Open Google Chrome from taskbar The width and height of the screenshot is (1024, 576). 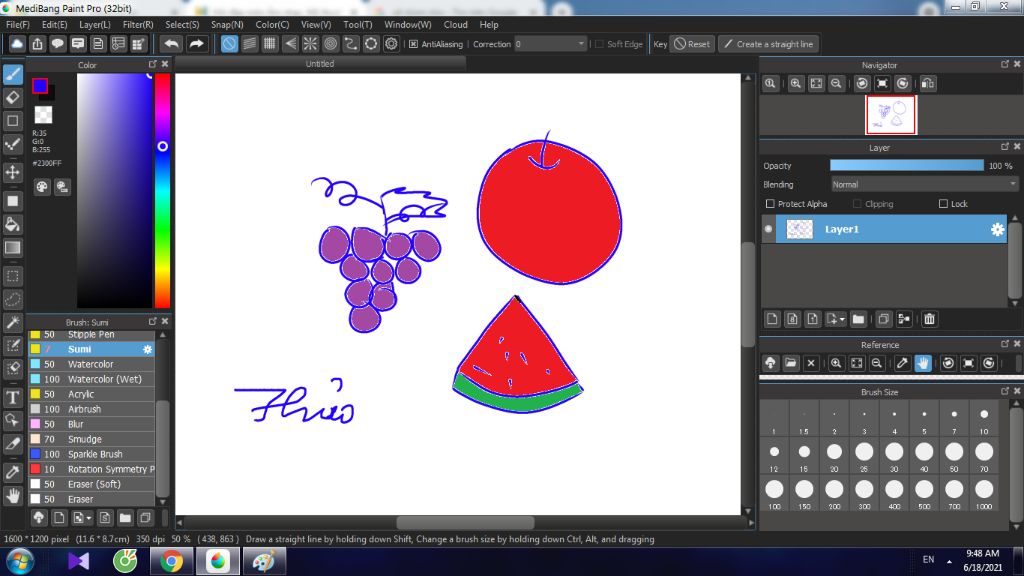171,562
